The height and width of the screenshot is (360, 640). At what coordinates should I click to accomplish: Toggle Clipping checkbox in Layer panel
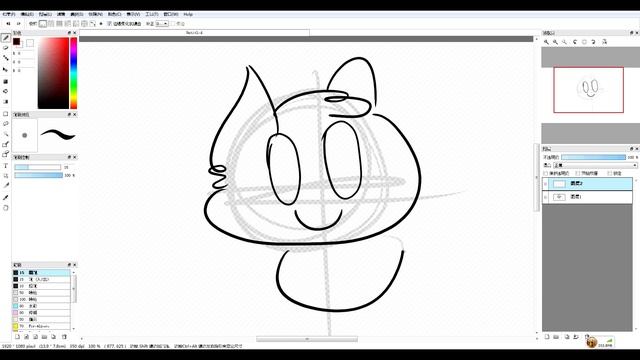tap(578, 173)
